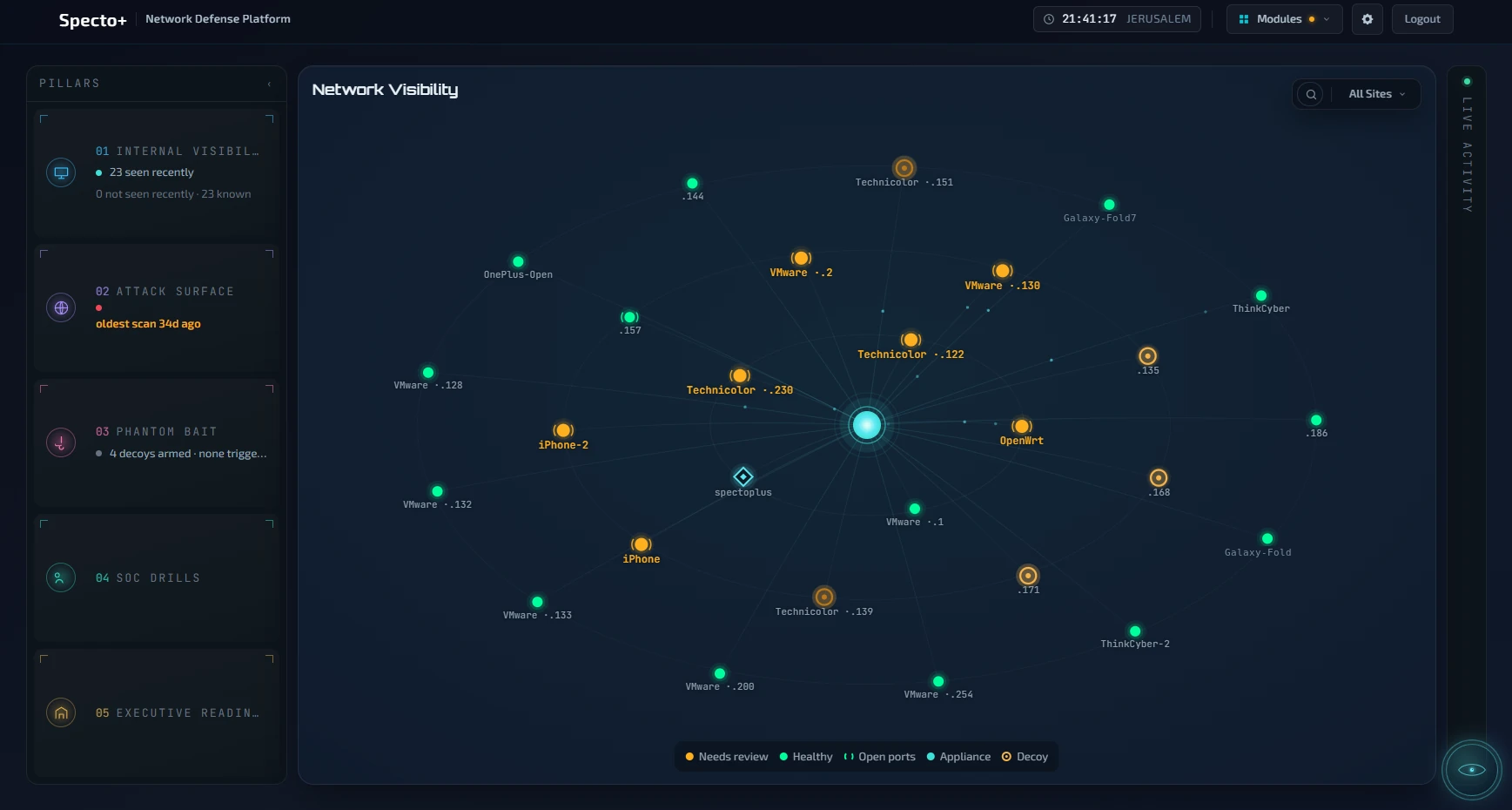Image resolution: width=1512 pixels, height=810 pixels.
Task: Click the search icon in Network Visibility
Action: pos(1311,94)
